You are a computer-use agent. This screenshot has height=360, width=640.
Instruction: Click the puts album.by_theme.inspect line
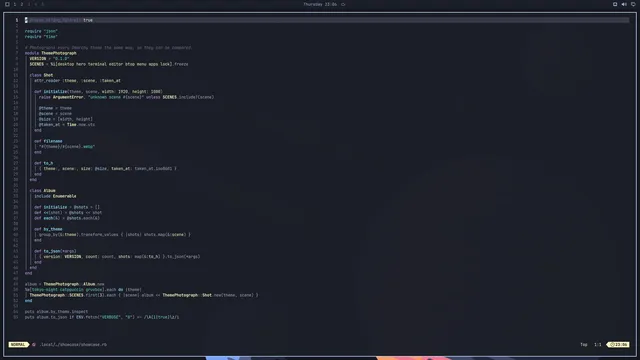pos(56,311)
